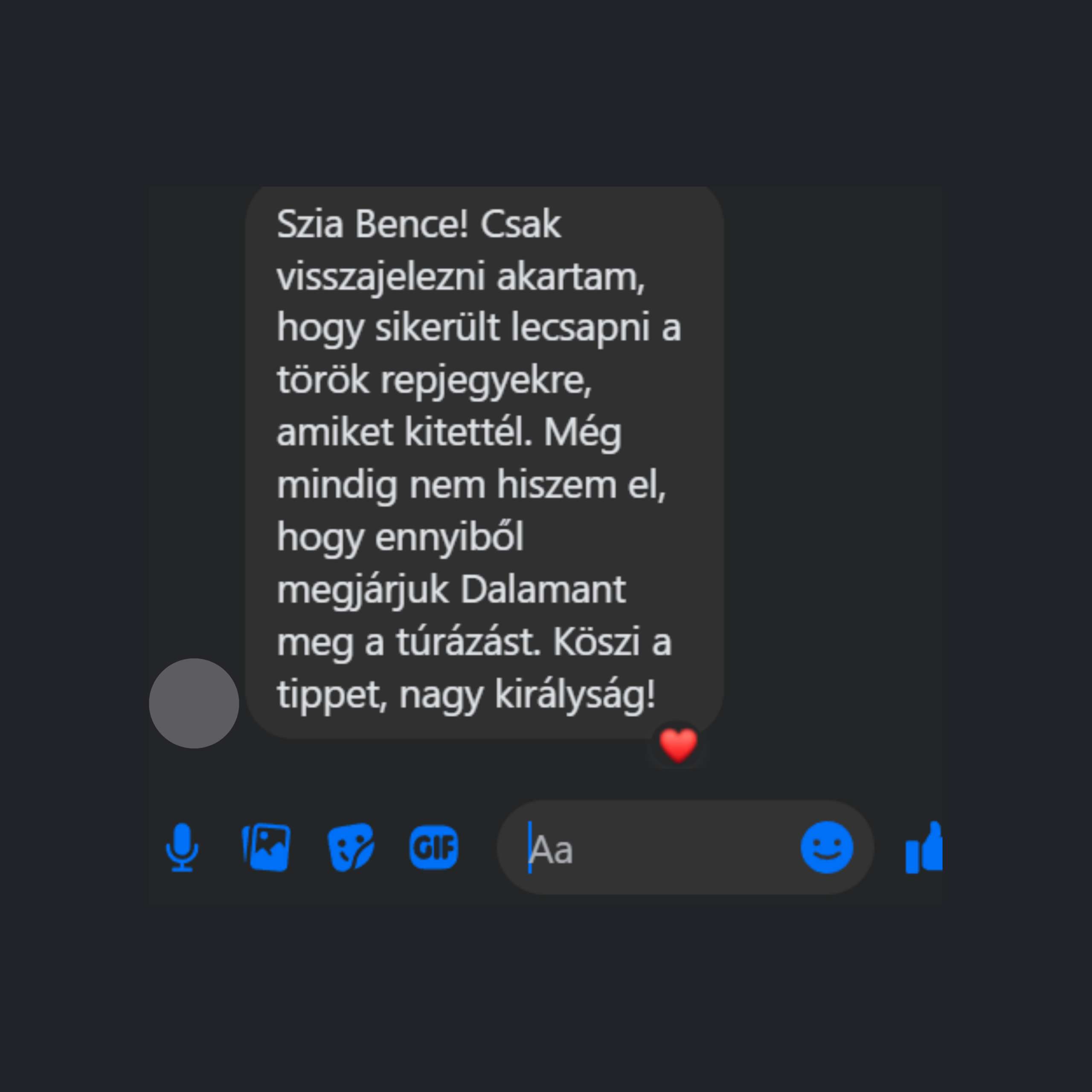Click the 'Szia Bence! Csak' greeting line
Image resolution: width=1092 pixels, height=1092 pixels.
point(419,224)
